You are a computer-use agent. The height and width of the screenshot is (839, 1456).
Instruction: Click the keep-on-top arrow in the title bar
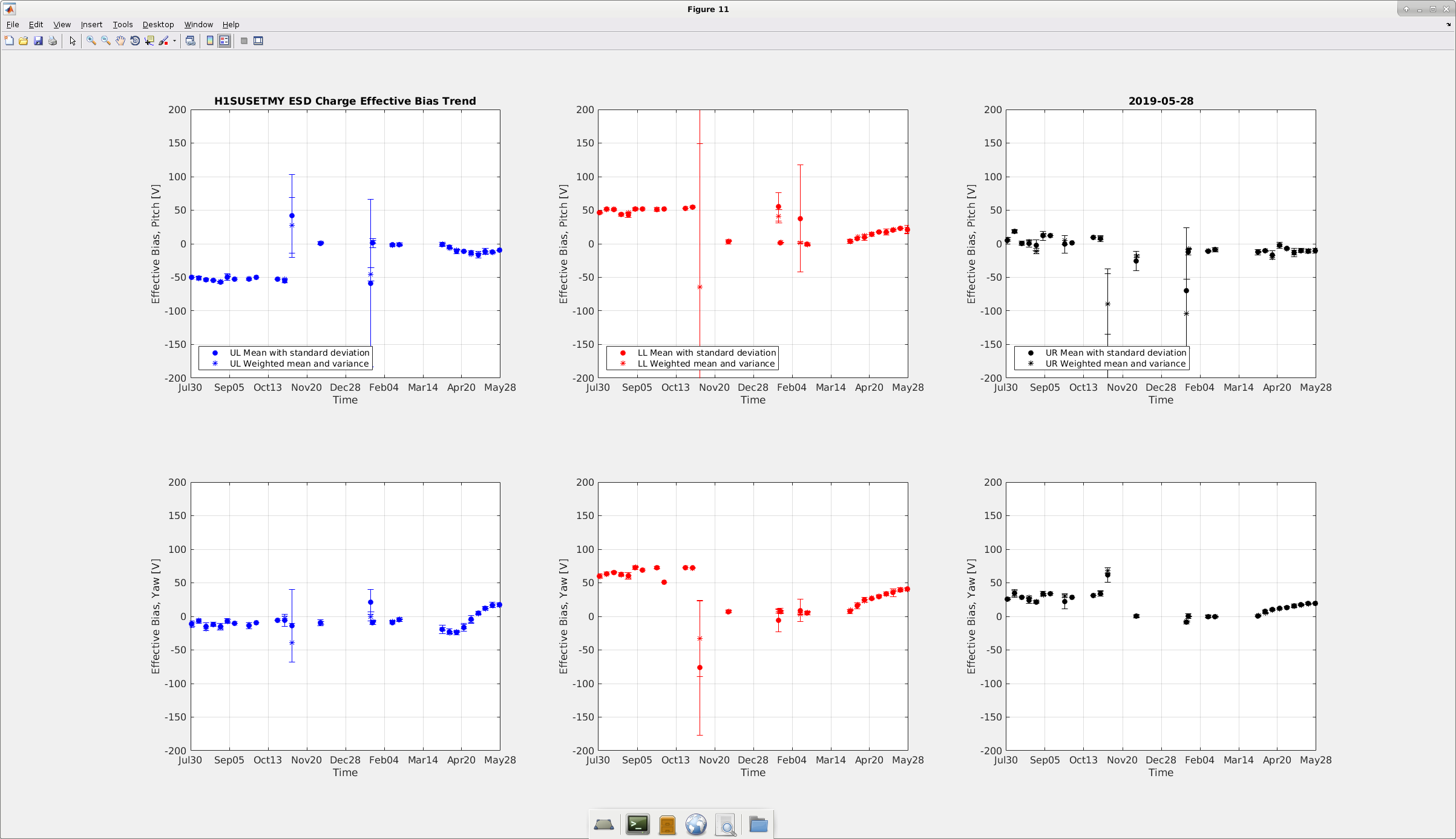click(1406, 9)
